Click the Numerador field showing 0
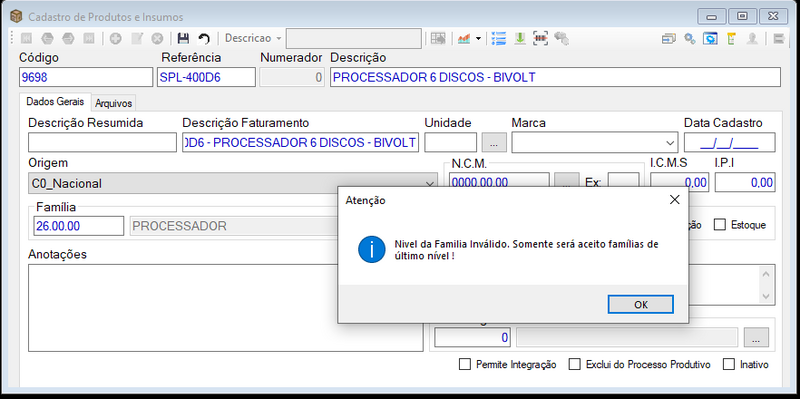Image resolution: width=800 pixels, height=399 pixels. [x=292, y=78]
